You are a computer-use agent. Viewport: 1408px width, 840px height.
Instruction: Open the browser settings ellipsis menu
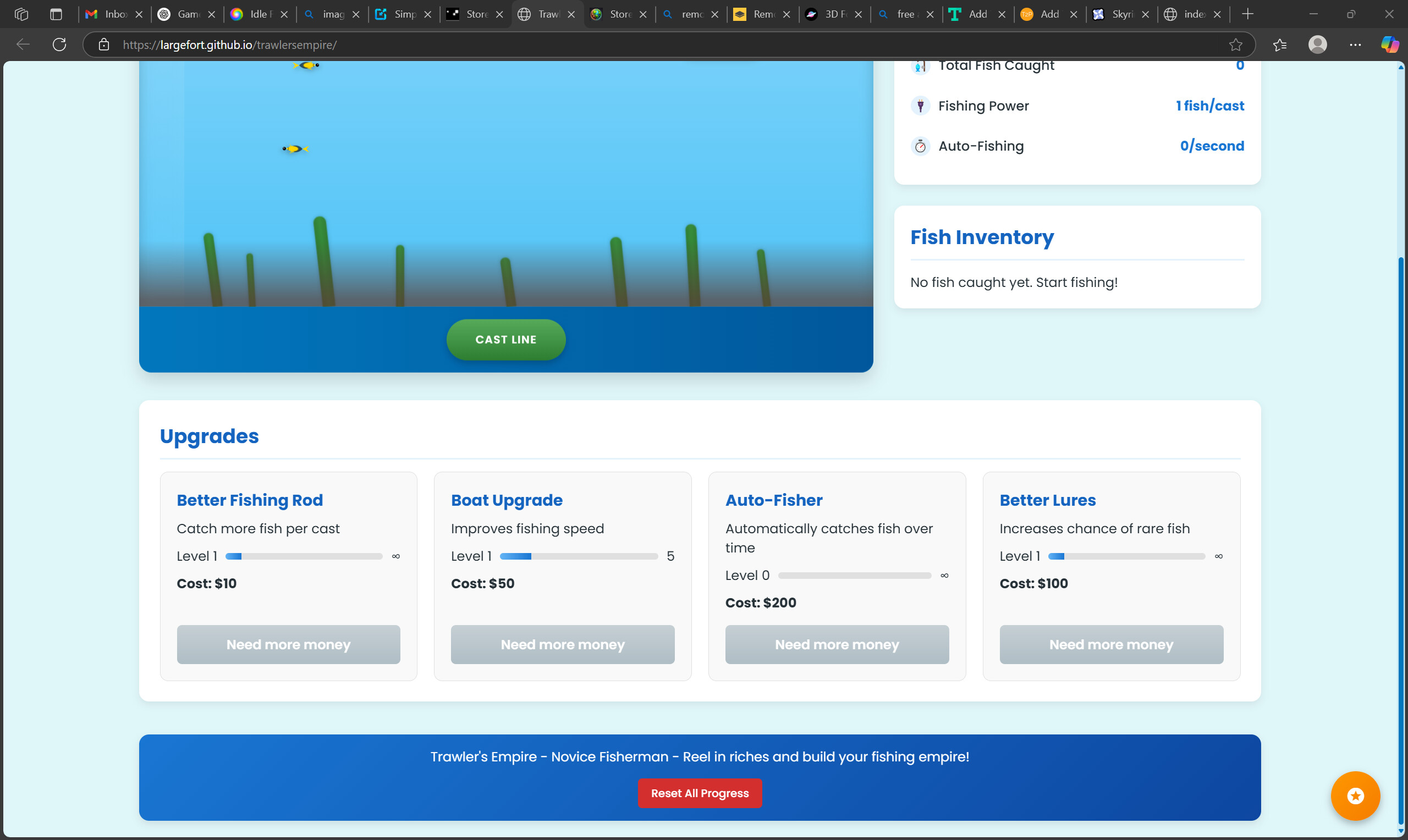[x=1355, y=45]
